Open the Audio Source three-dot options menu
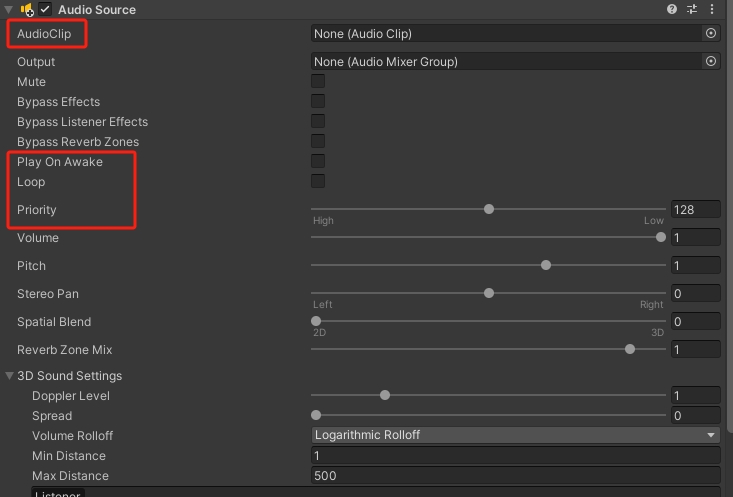733x497 pixels. click(712, 9)
